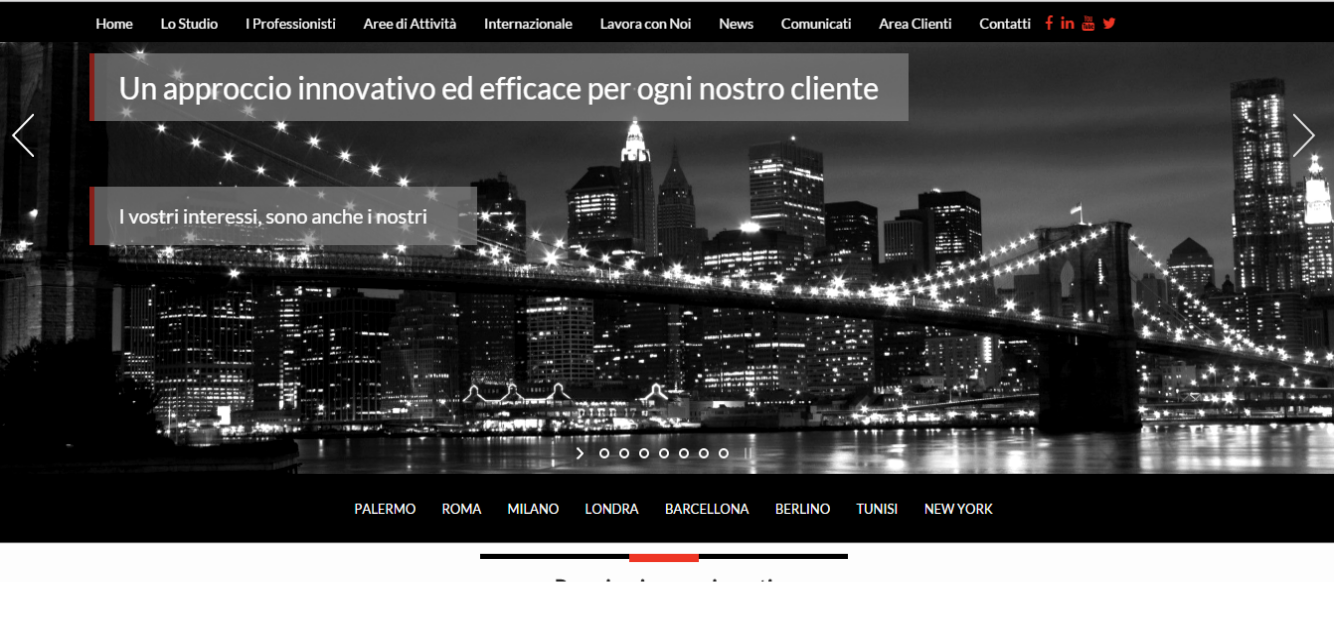The width and height of the screenshot is (1336, 634).
Task: Open the News menu item
Action: (736, 24)
